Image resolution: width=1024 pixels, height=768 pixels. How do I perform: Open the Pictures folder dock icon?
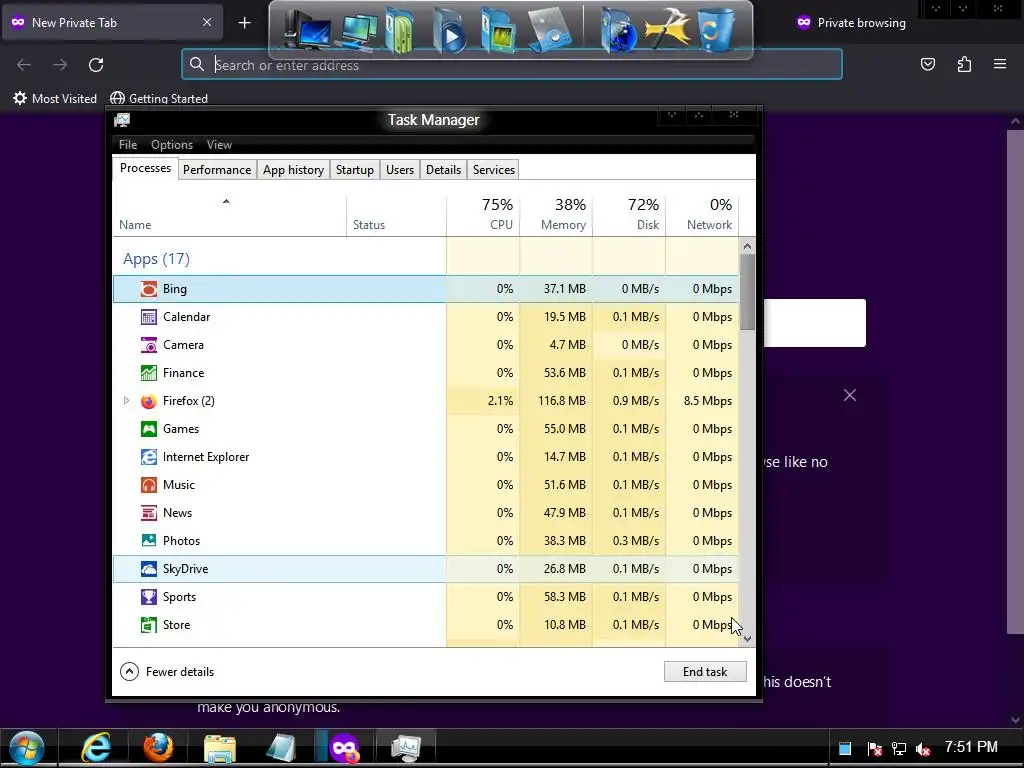pos(498,29)
